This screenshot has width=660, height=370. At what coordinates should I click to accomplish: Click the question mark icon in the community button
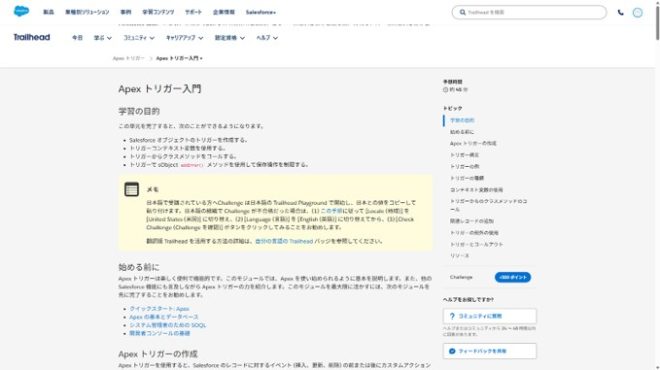(x=452, y=316)
